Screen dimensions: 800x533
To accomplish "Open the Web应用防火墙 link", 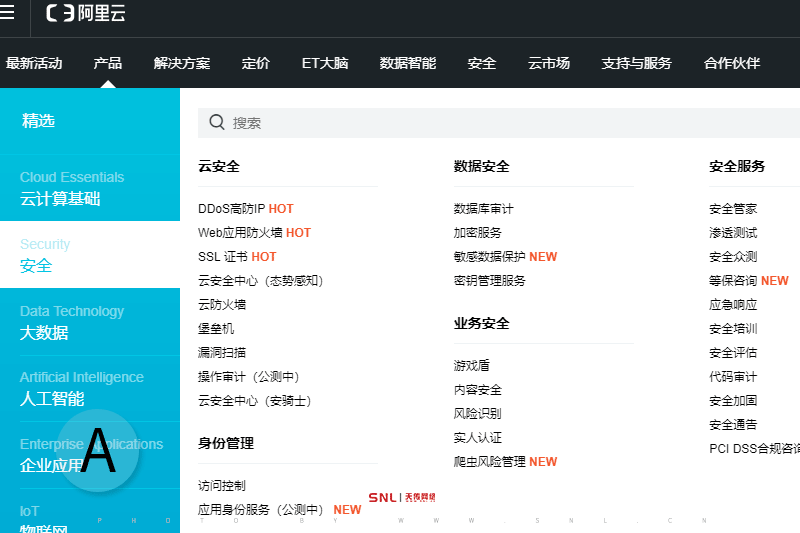I will [240, 233].
